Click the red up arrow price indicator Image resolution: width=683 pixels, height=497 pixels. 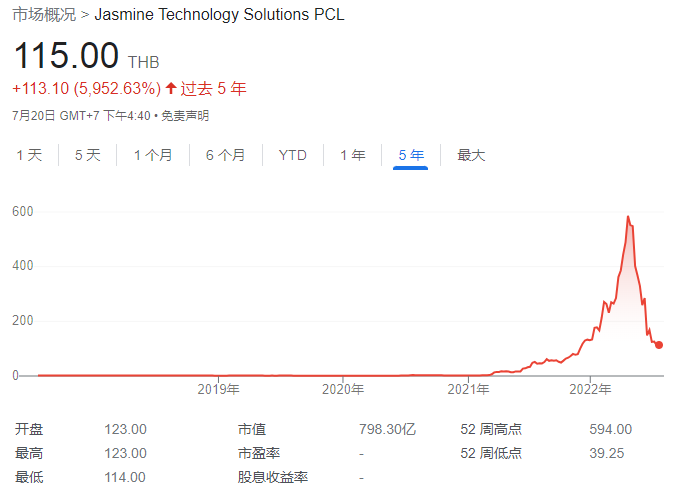[x=171, y=88]
